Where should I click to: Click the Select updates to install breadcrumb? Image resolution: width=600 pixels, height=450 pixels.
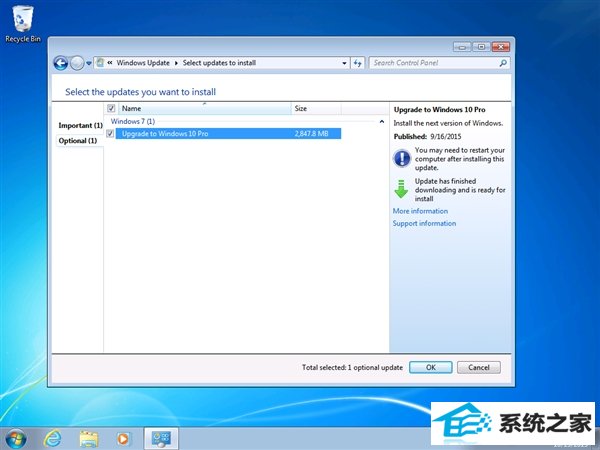pos(219,63)
